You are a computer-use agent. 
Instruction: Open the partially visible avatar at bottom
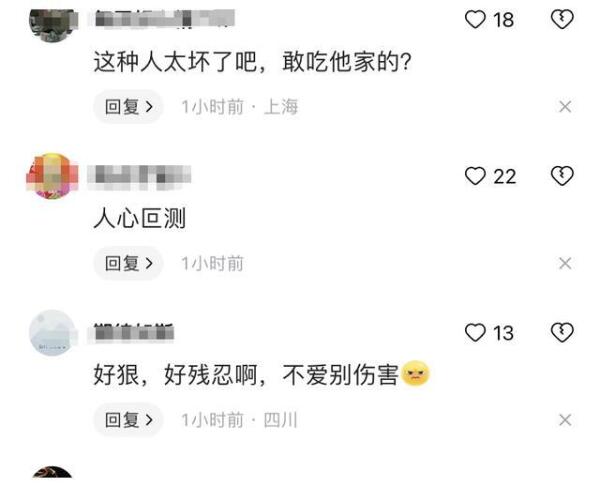coord(52,472)
